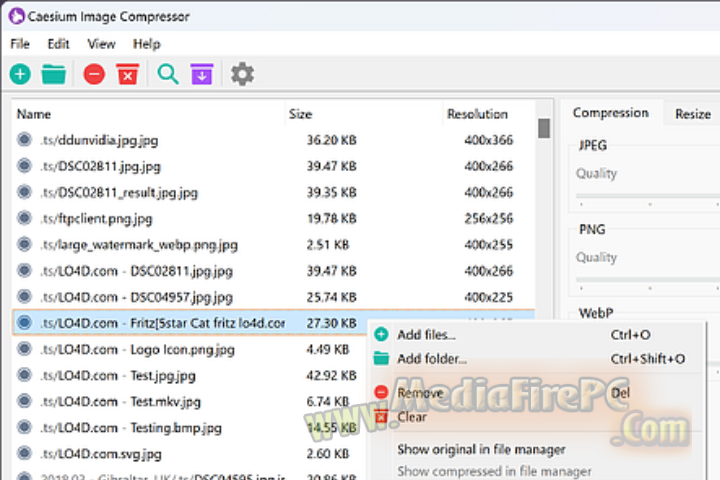
Task: Choose Show original in file manager
Action: click(537, 449)
